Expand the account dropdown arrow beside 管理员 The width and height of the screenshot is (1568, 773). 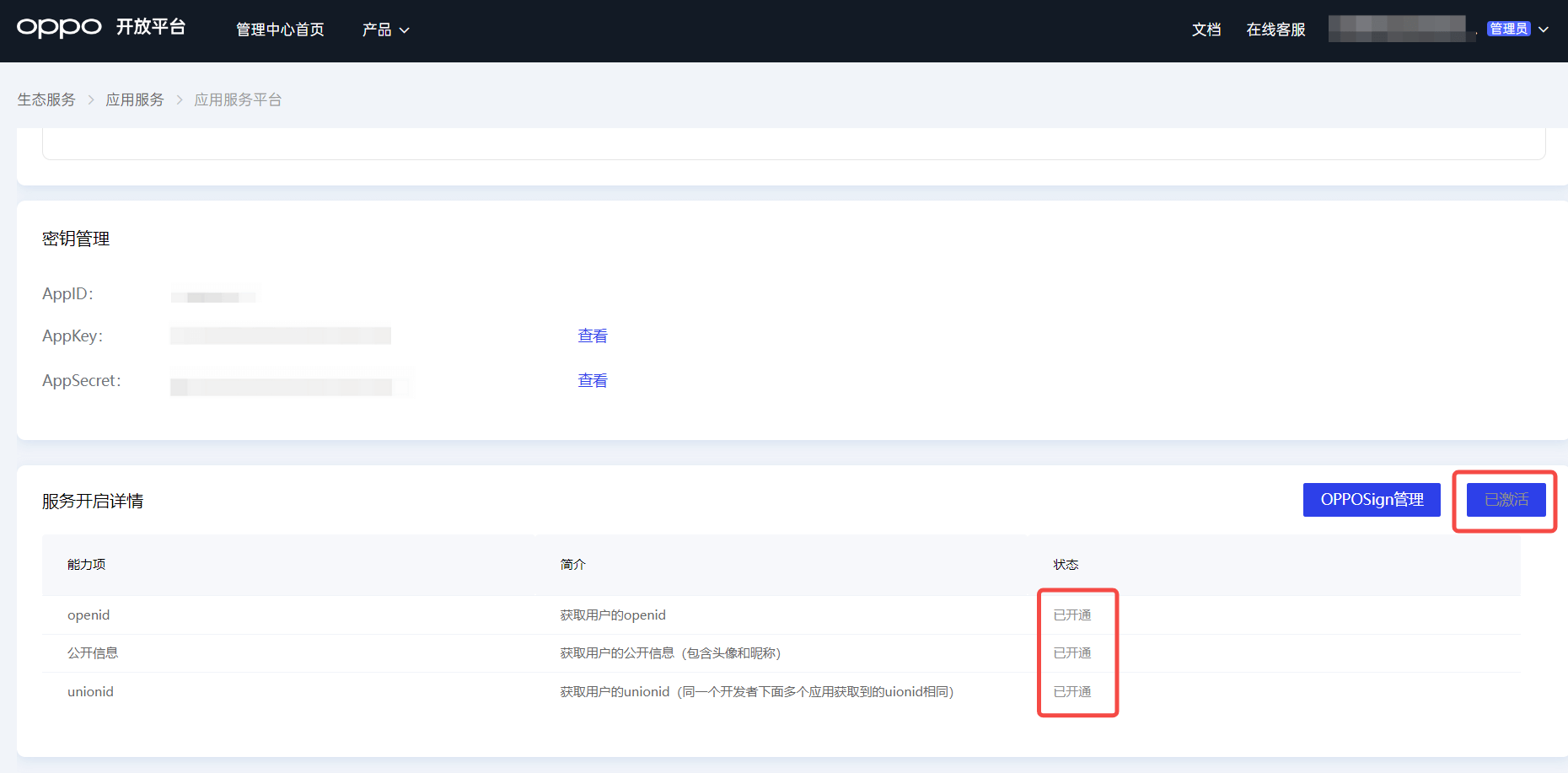(1544, 30)
